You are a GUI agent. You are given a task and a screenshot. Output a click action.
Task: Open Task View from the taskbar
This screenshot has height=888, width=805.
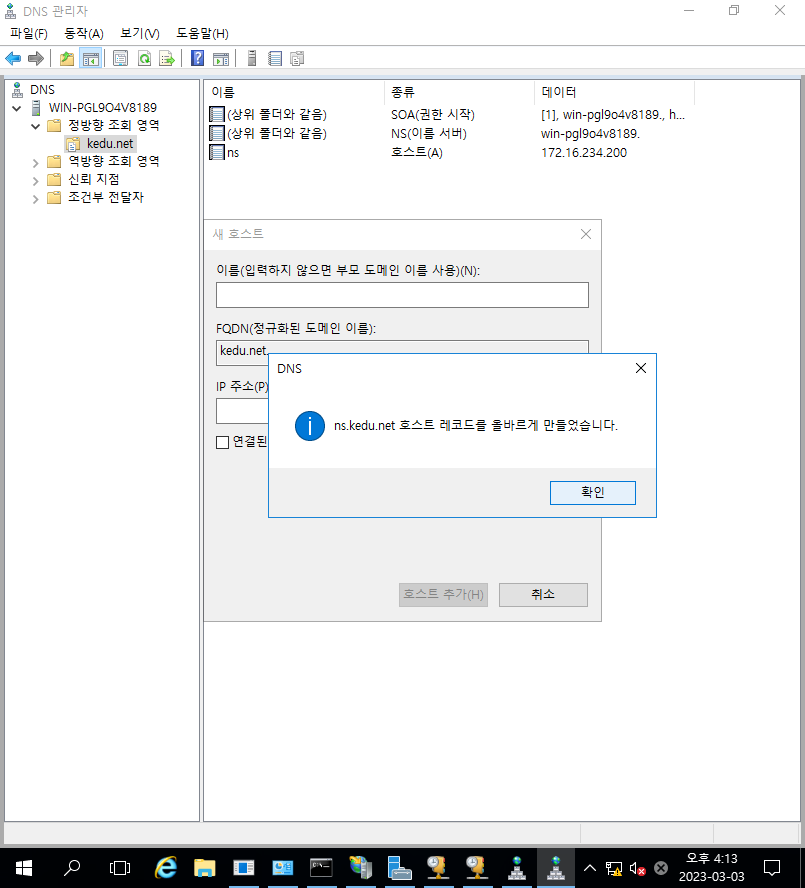(120, 868)
